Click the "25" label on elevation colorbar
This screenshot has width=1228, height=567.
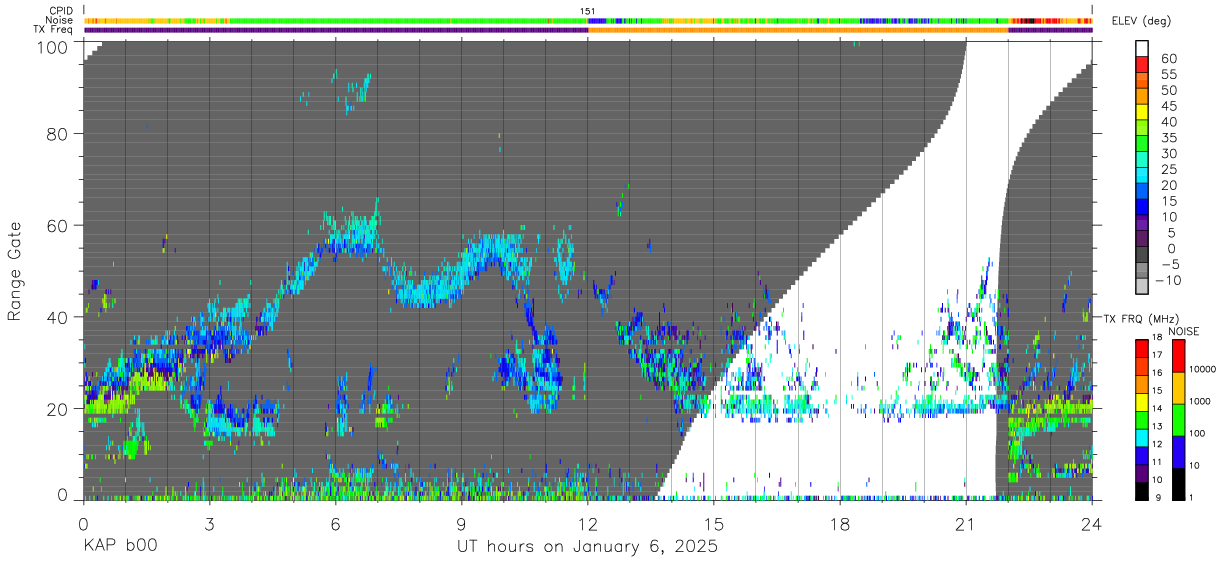pos(1168,169)
